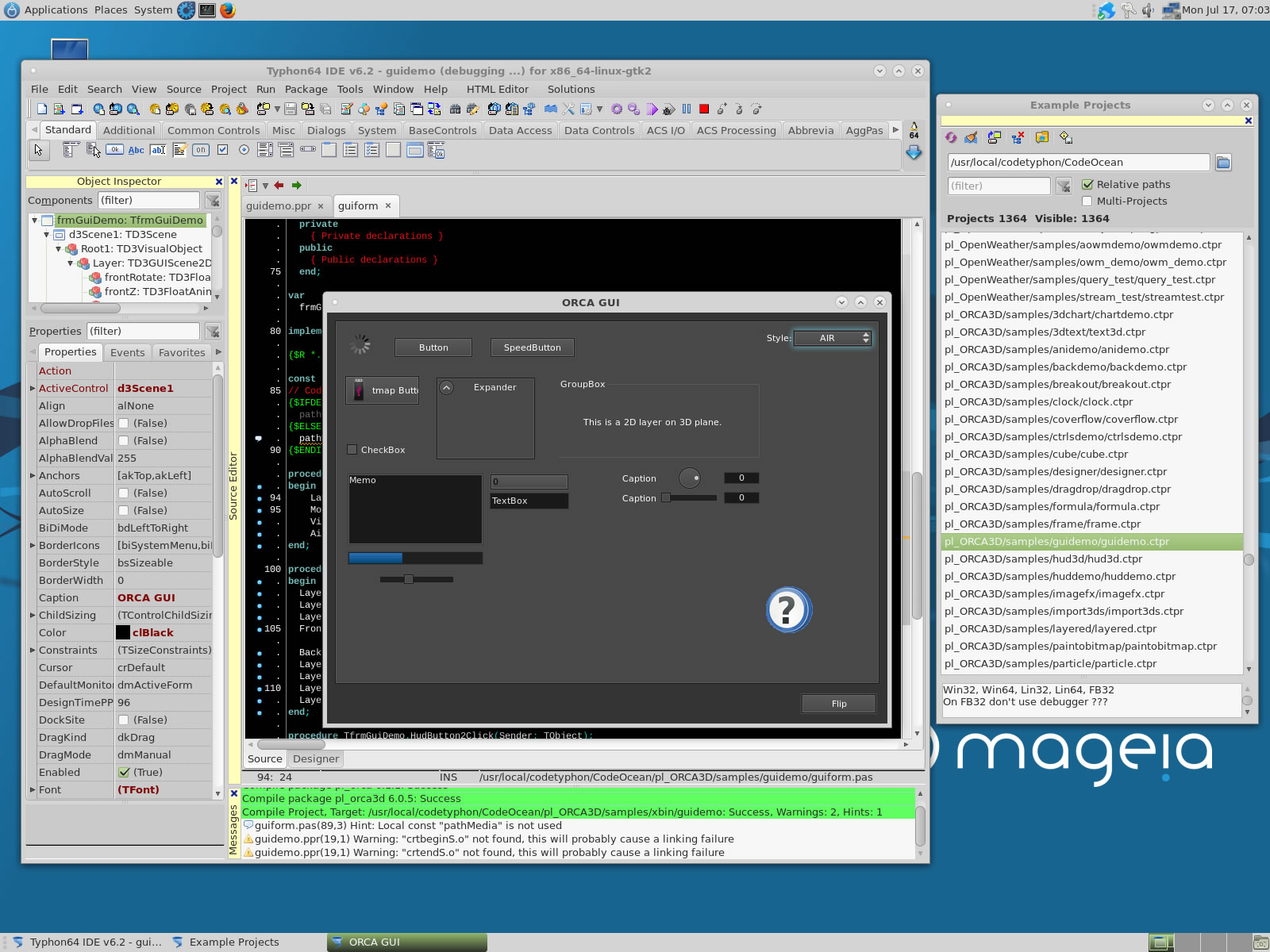
Task: Switch to the Additional component tab
Action: pyautogui.click(x=129, y=131)
